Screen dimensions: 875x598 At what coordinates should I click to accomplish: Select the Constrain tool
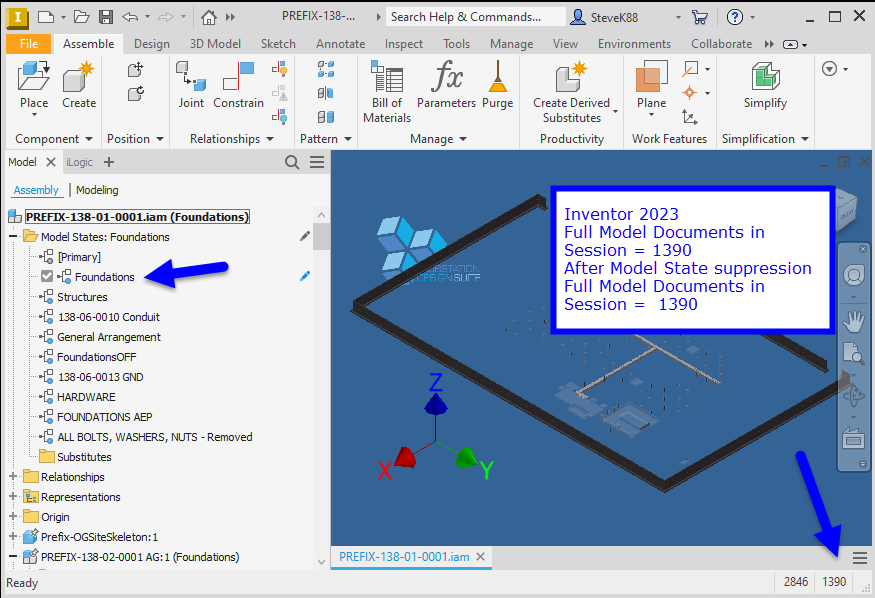click(238, 76)
